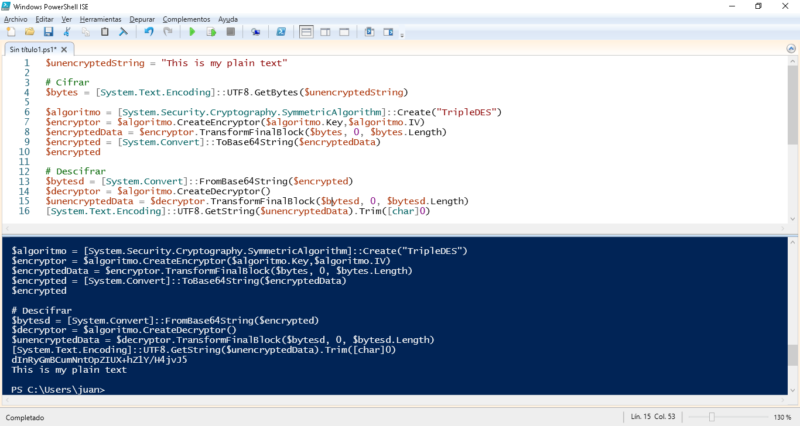Click the $encrypted variable on line 10

click(x=73, y=152)
